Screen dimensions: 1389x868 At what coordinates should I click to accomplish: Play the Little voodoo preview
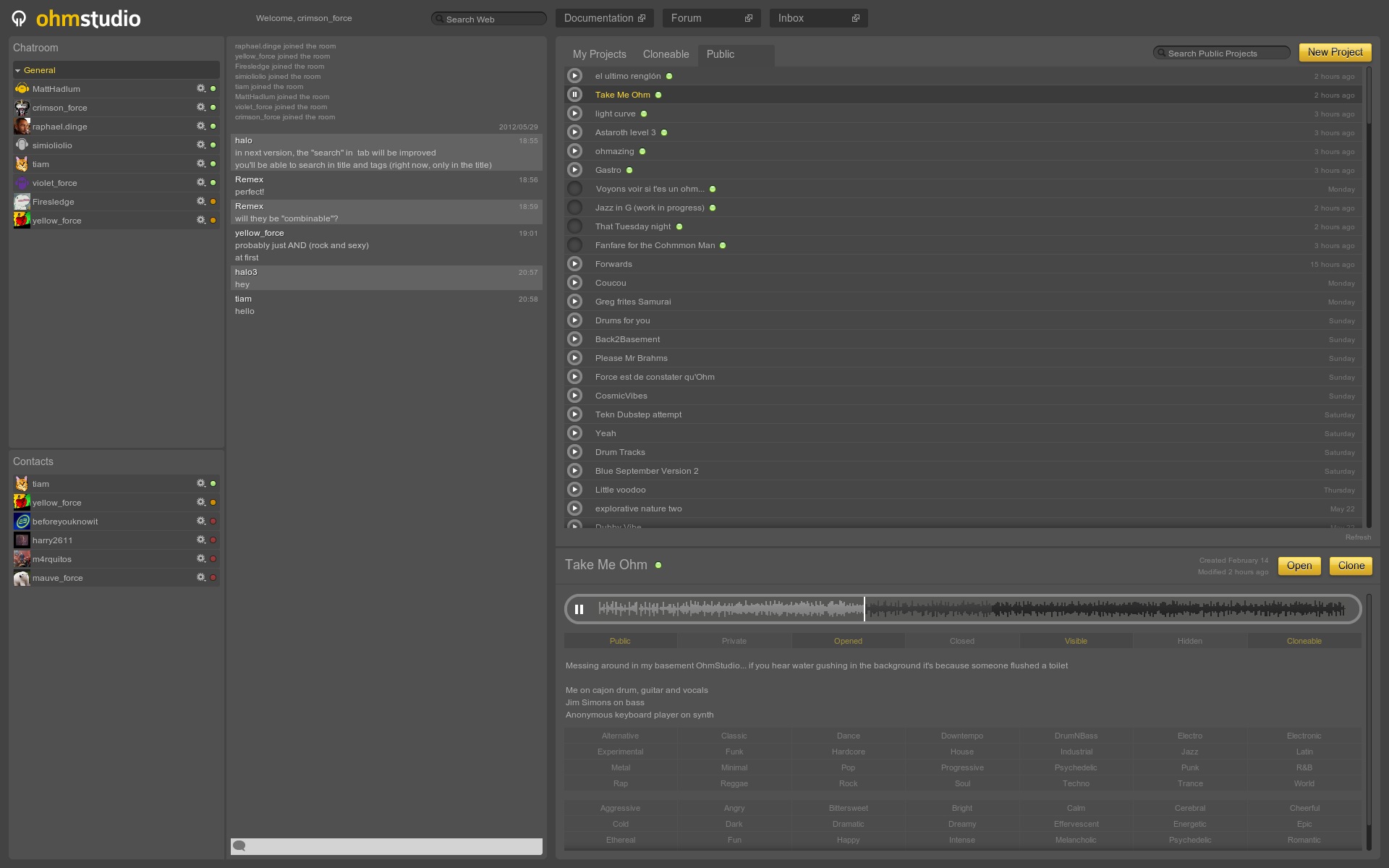point(574,490)
